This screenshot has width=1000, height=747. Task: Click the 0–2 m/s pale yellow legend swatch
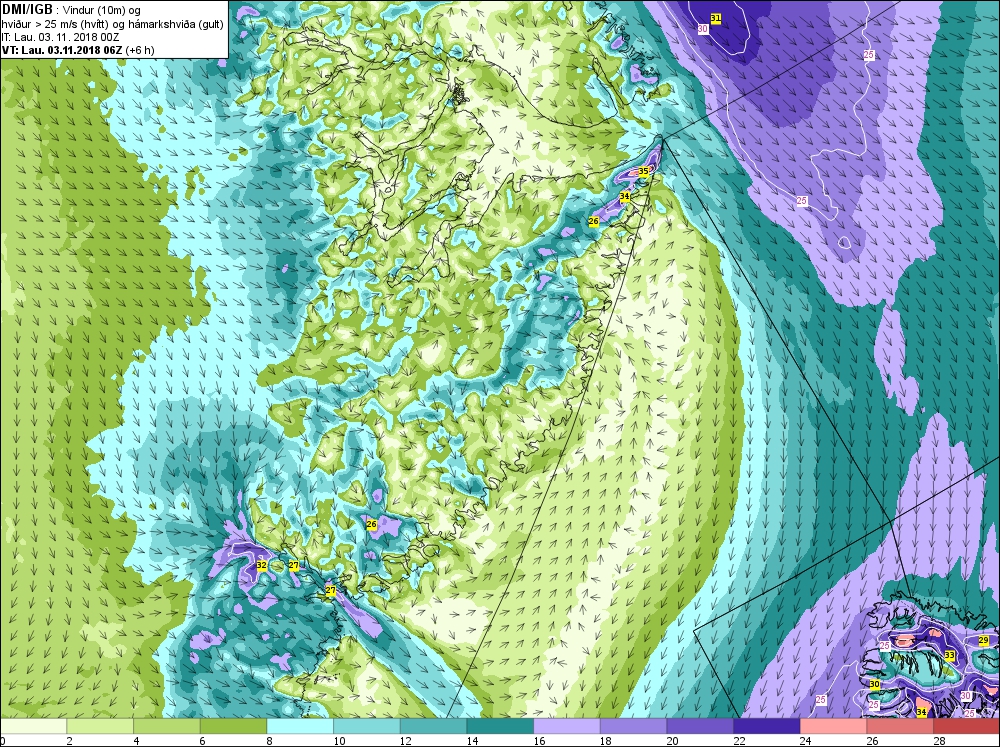click(x=33, y=726)
